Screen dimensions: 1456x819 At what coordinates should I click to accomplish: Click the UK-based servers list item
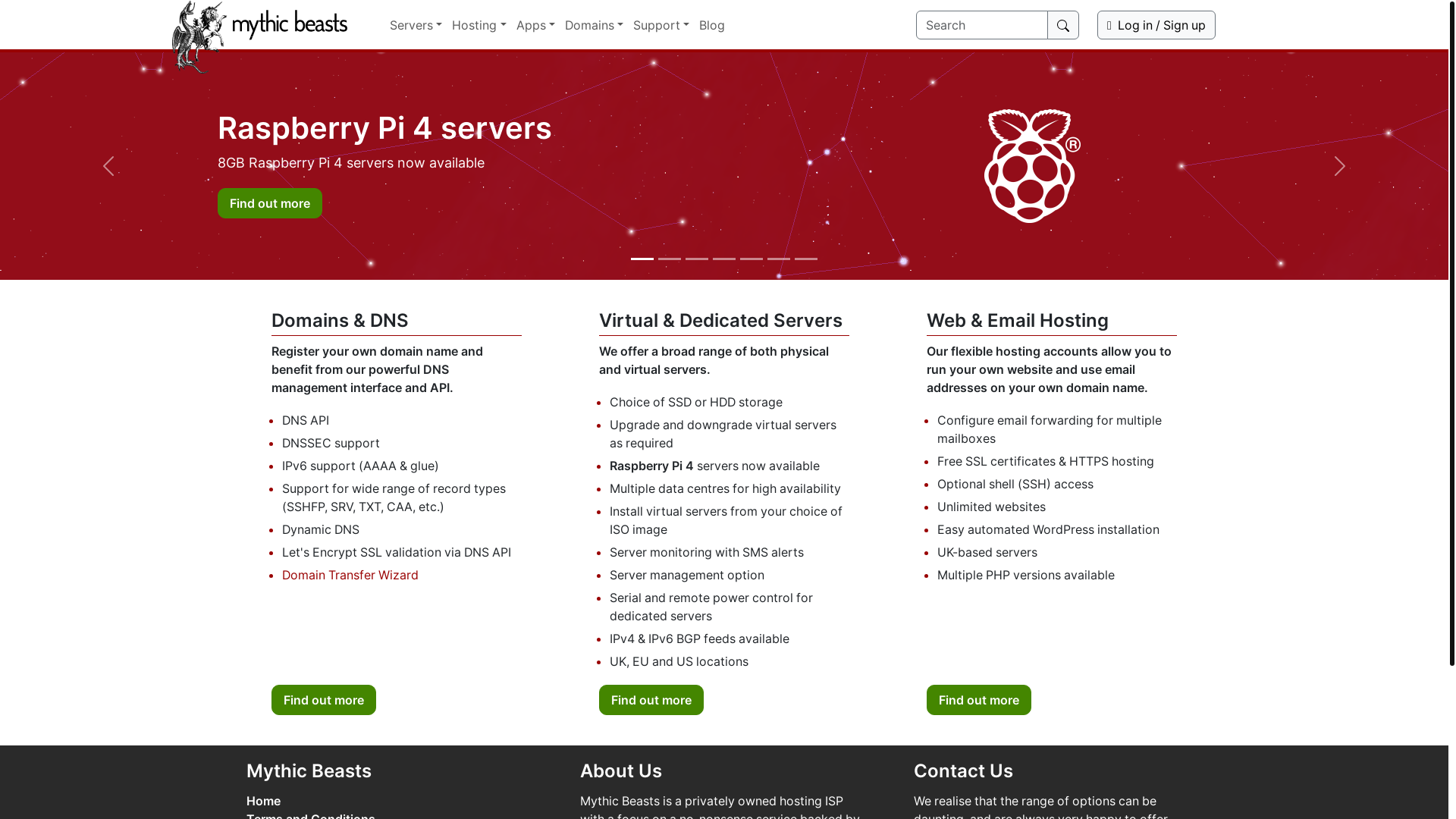point(987,552)
